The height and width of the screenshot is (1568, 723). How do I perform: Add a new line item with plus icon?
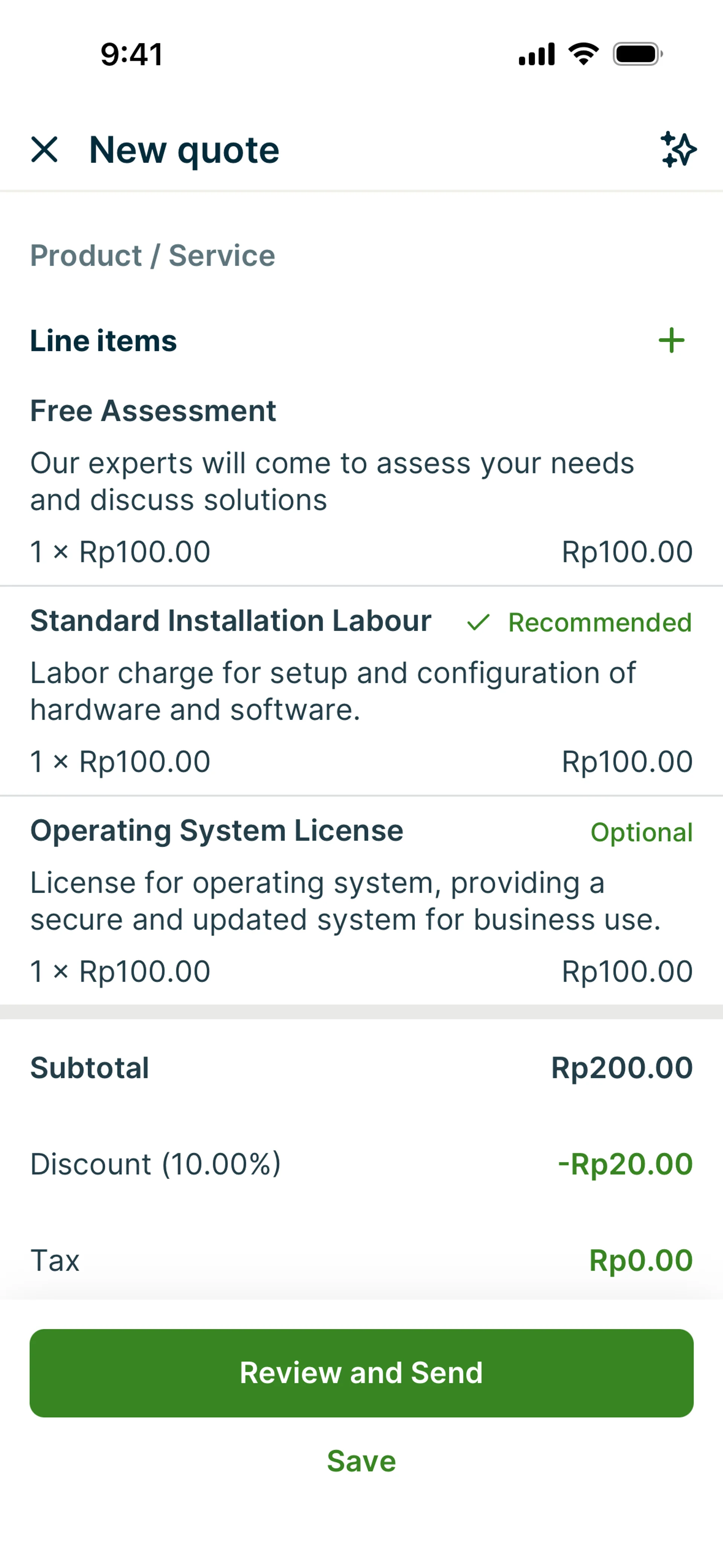671,340
